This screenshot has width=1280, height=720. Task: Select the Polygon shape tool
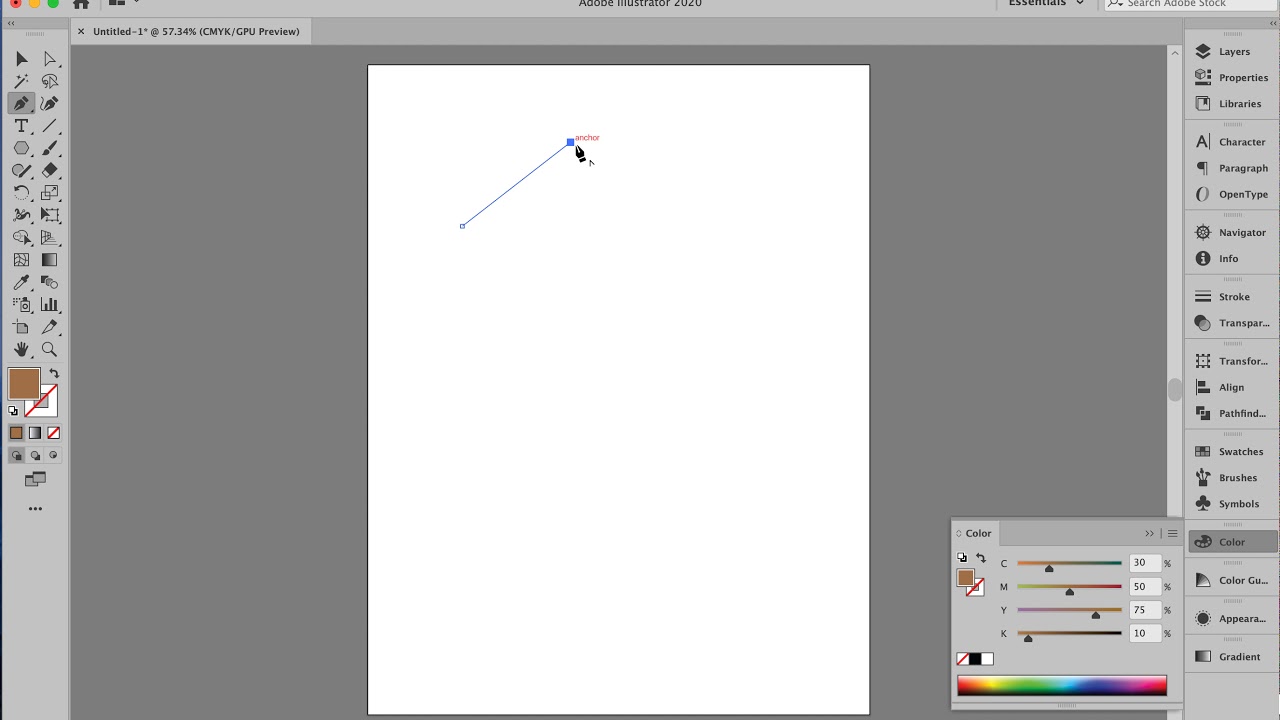point(21,148)
